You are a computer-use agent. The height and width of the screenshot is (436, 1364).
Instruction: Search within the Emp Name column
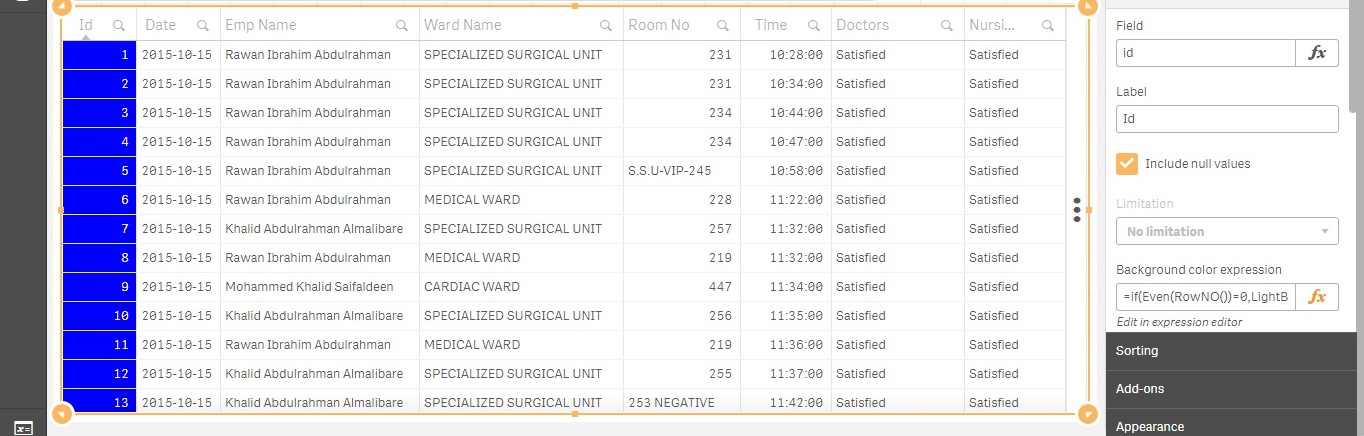click(402, 25)
